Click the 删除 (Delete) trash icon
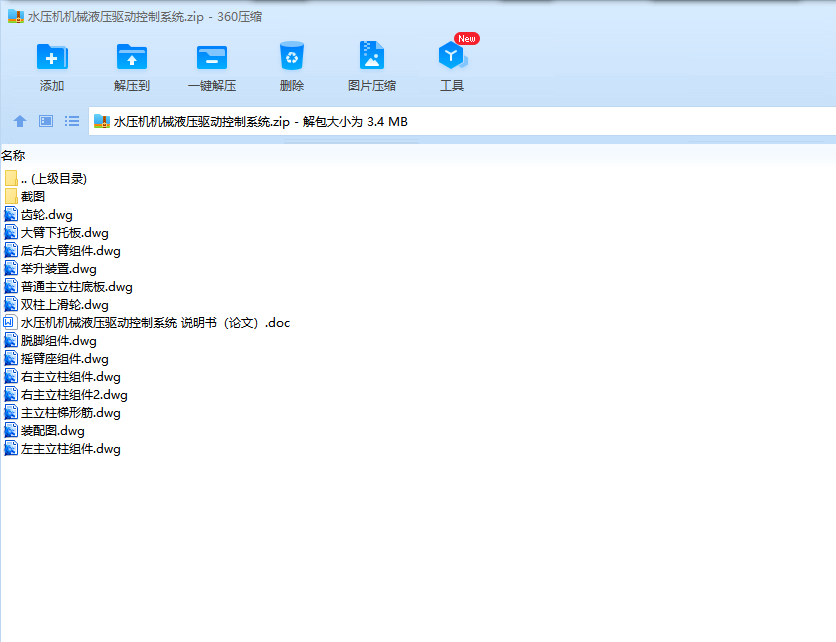 [292, 56]
